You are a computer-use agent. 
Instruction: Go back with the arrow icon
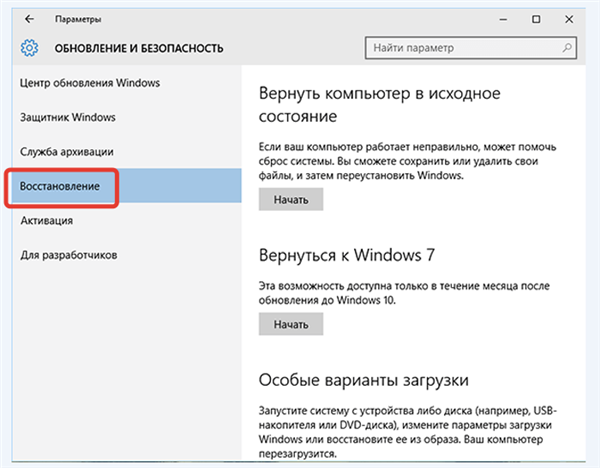tap(29, 19)
